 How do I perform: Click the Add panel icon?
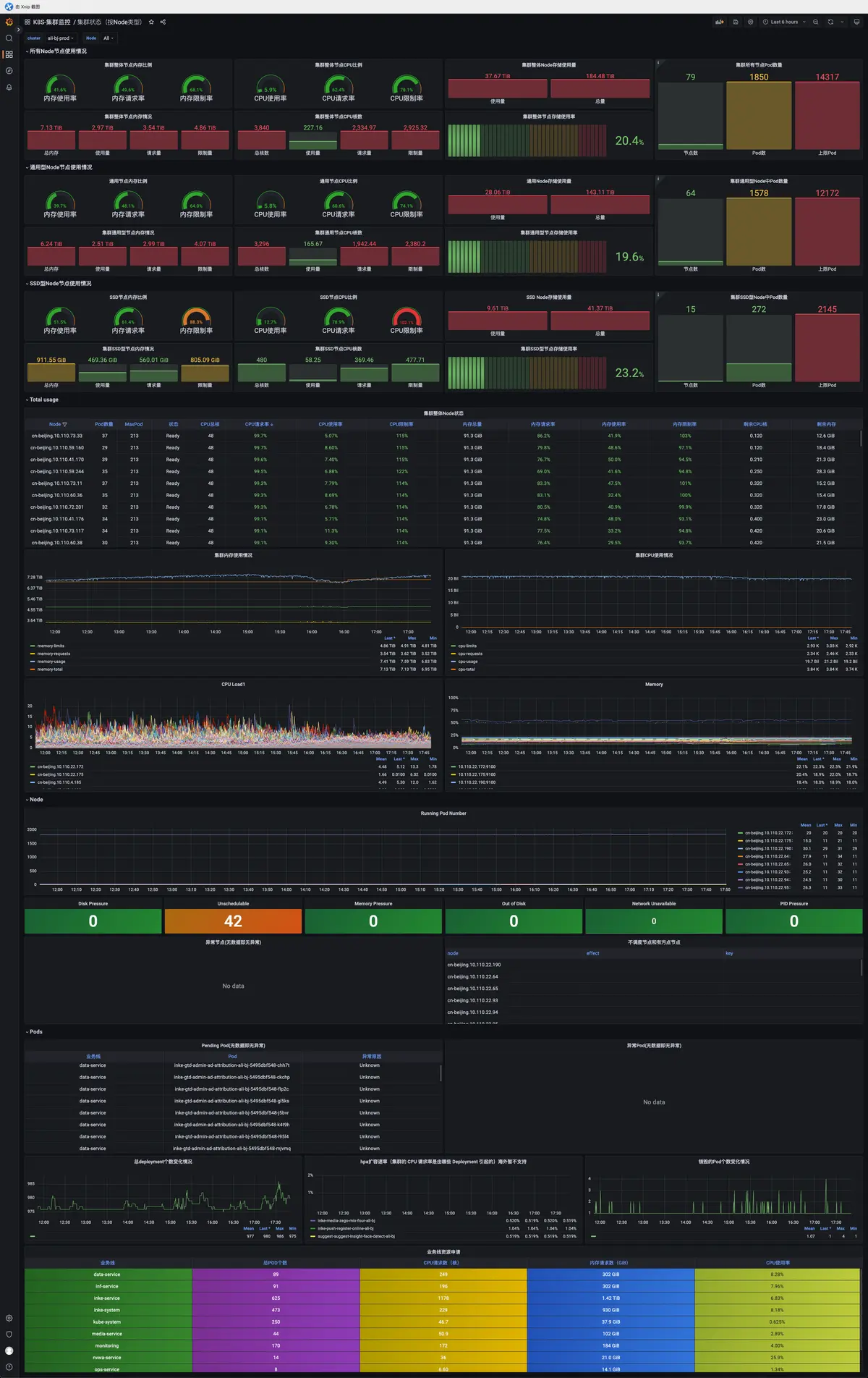(x=720, y=22)
